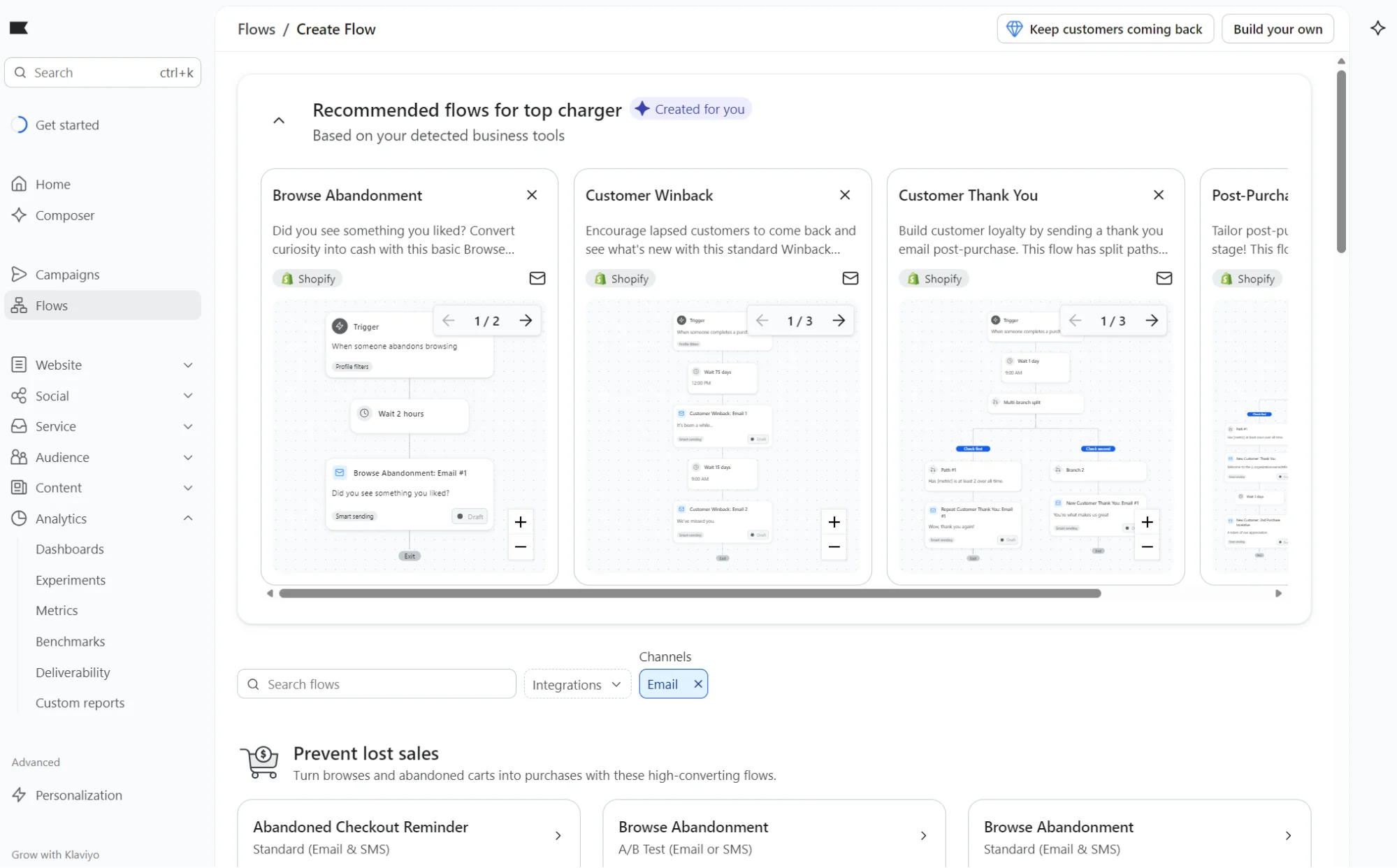This screenshot has width=1397, height=868.
Task: Remove the Email channel filter
Action: [x=697, y=684]
